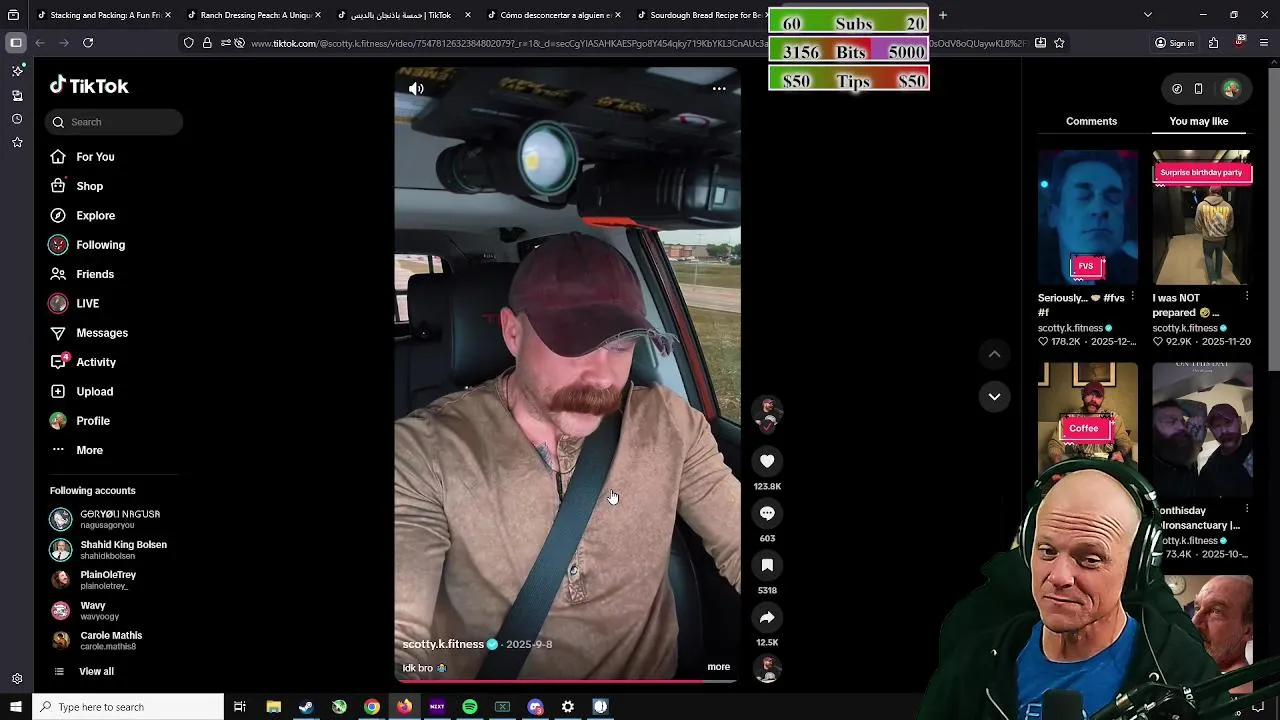Like the video with the heart icon
Viewport: 1280px width, 720px height.
point(767,461)
